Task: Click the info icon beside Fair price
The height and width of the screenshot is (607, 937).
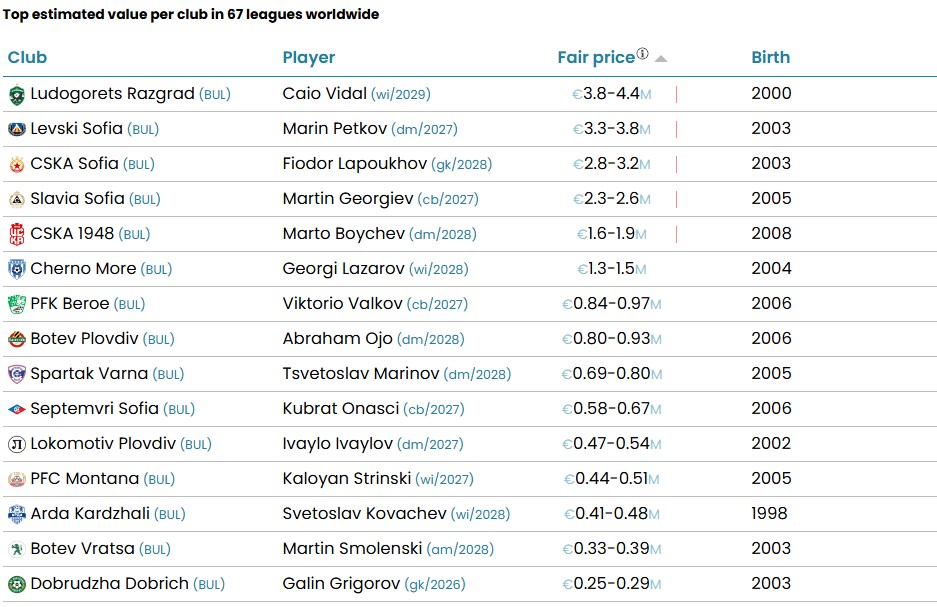Action: point(643,54)
